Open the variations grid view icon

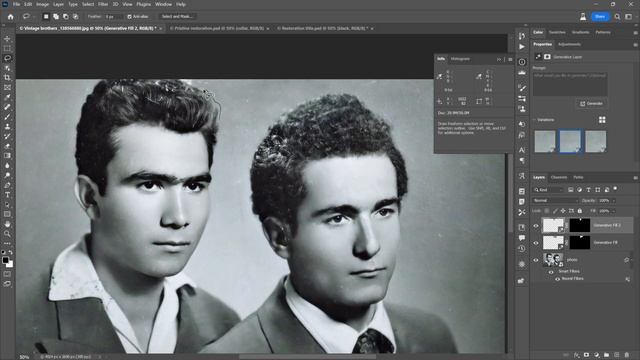click(x=602, y=120)
